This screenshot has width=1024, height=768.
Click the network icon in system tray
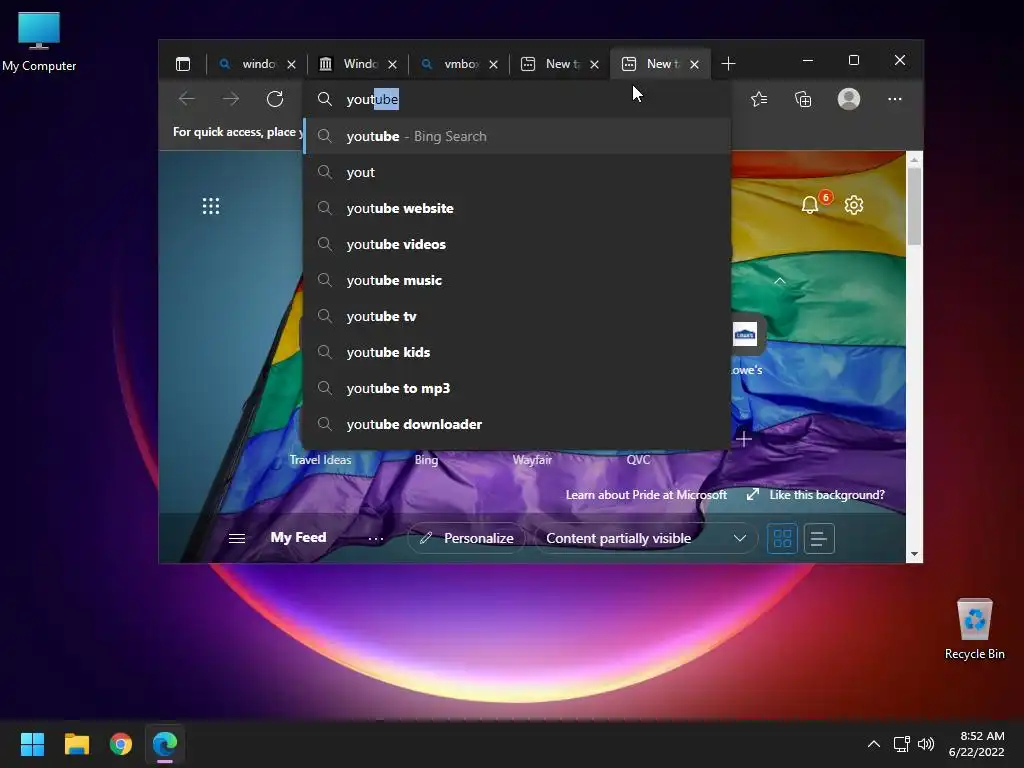click(x=902, y=744)
